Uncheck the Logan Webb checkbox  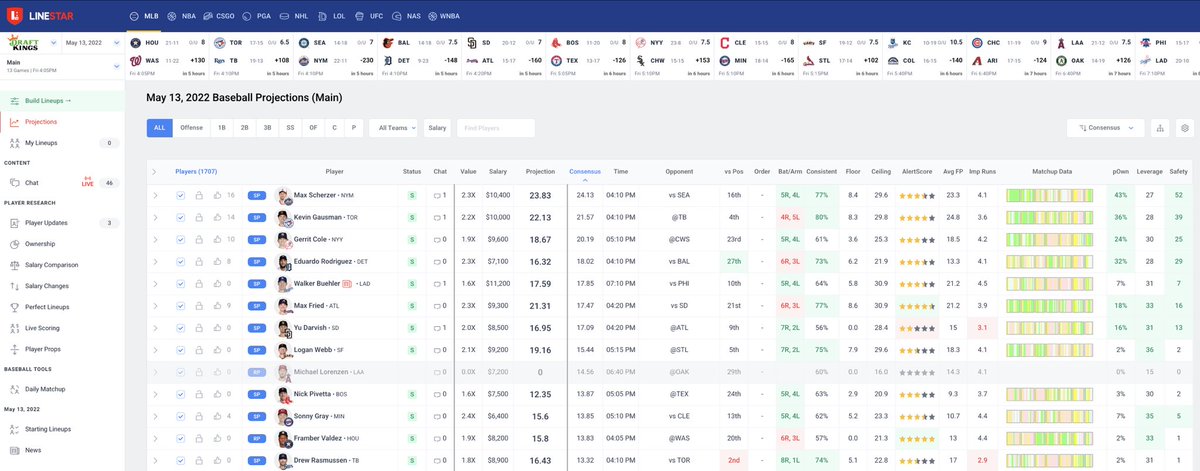(x=181, y=351)
